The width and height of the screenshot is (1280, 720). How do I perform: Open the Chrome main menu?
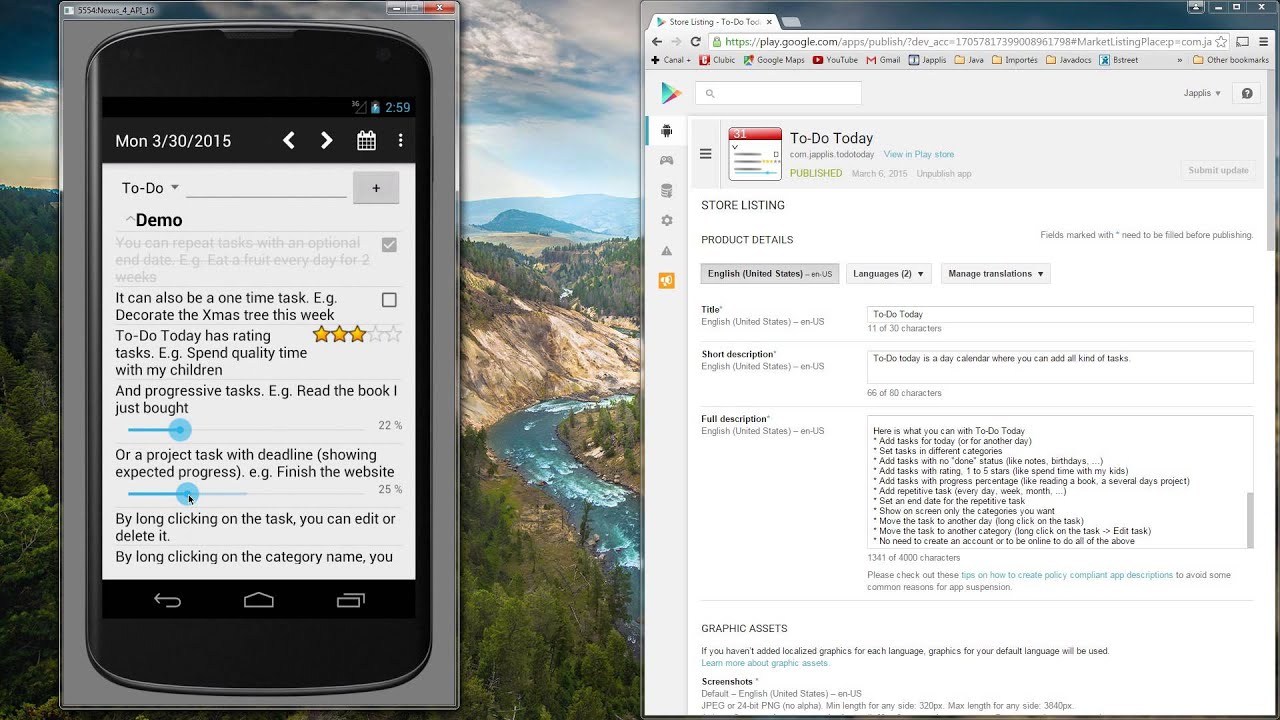[1266, 42]
